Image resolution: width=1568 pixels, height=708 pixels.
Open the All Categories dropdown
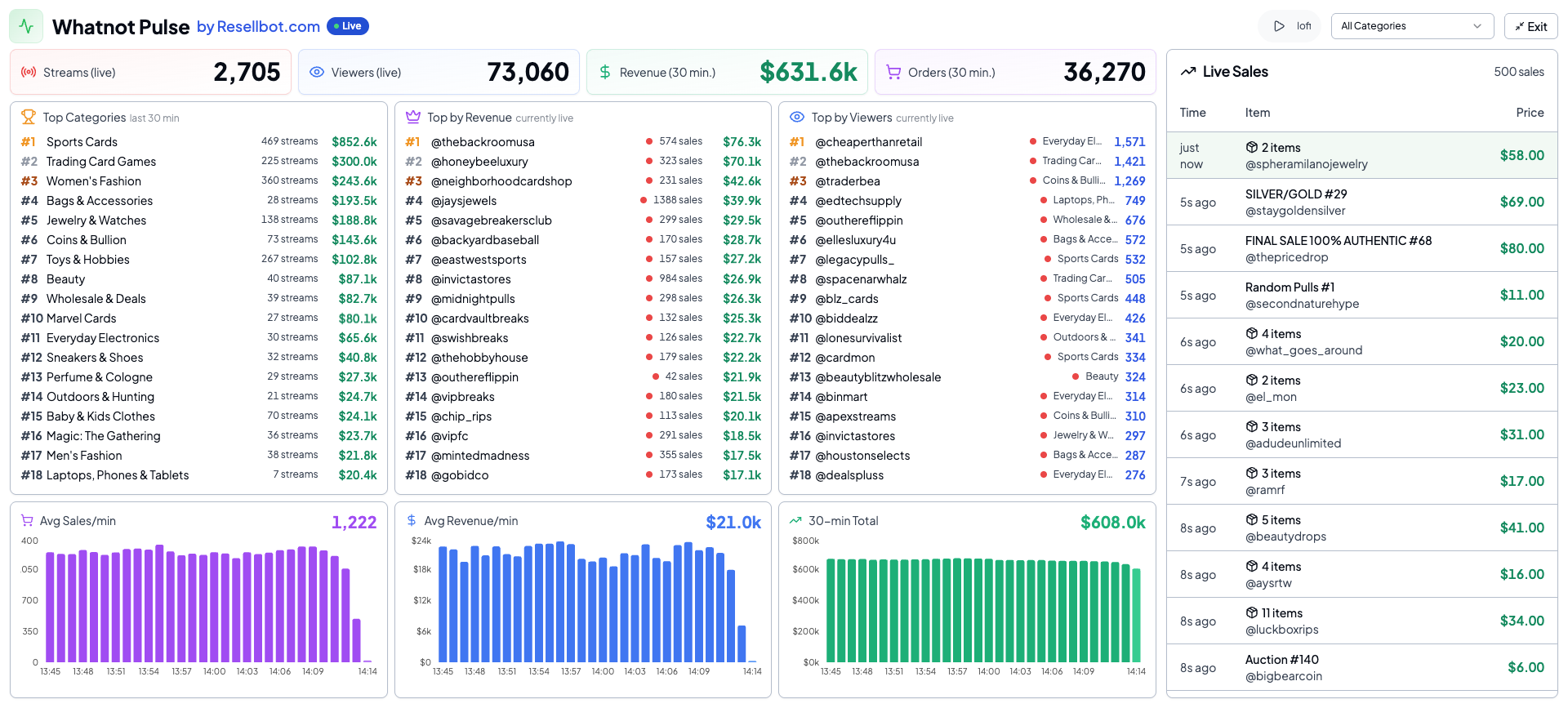1412,26
